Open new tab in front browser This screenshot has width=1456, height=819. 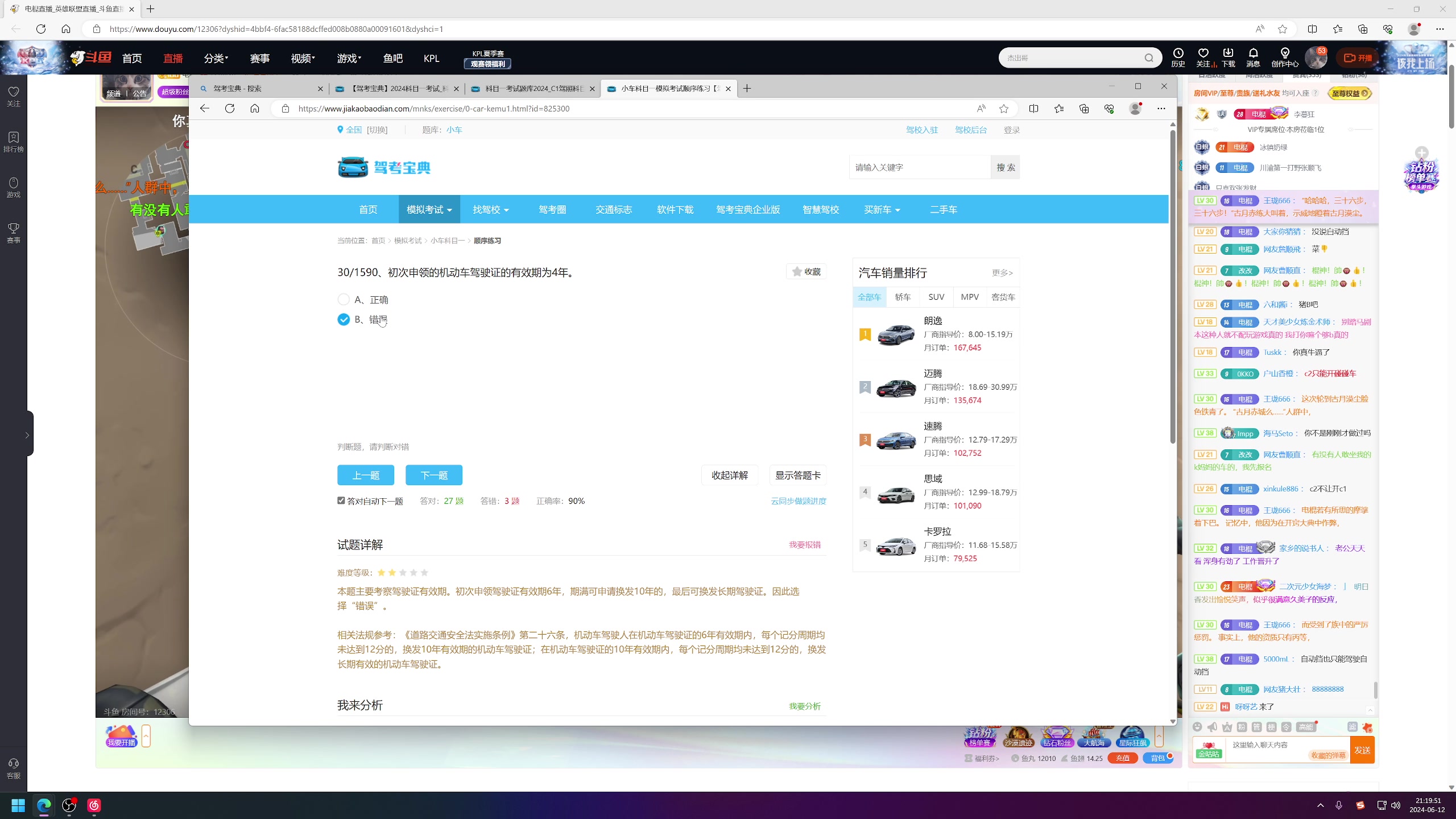747,88
